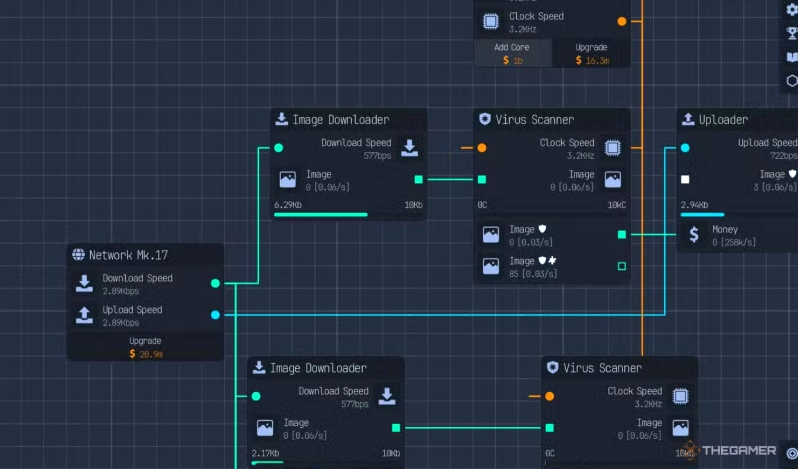Click the Upgrade $20.9m button on Network
This screenshot has width=798, height=469.
[145, 347]
